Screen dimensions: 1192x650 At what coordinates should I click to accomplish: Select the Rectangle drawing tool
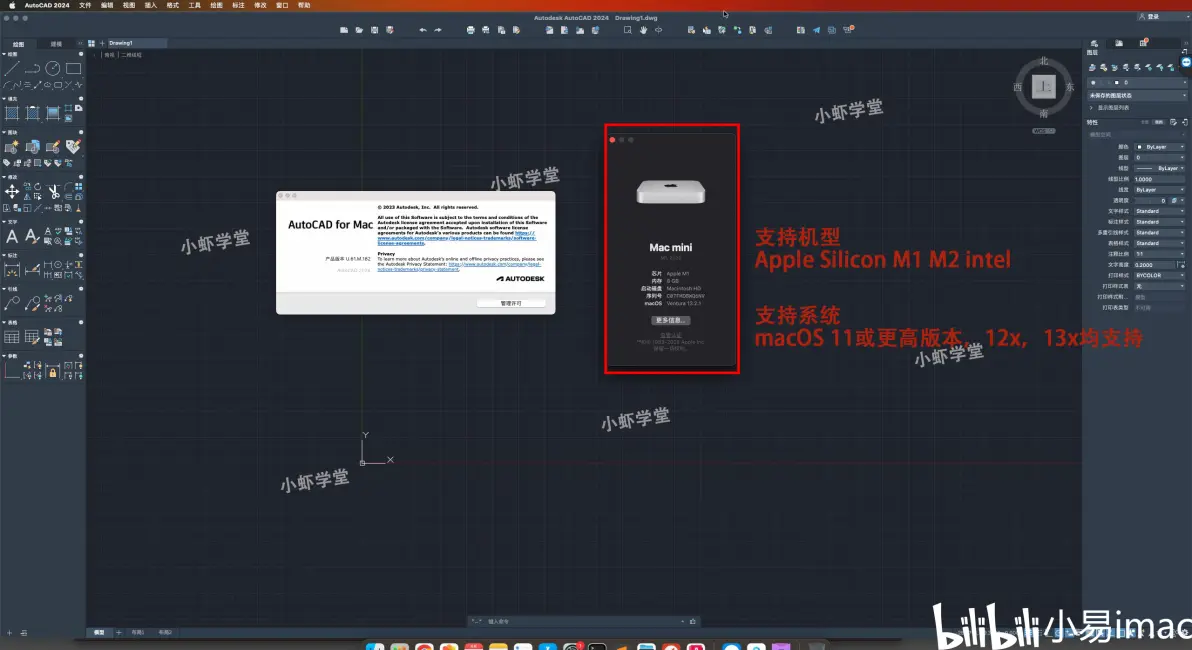point(73,68)
